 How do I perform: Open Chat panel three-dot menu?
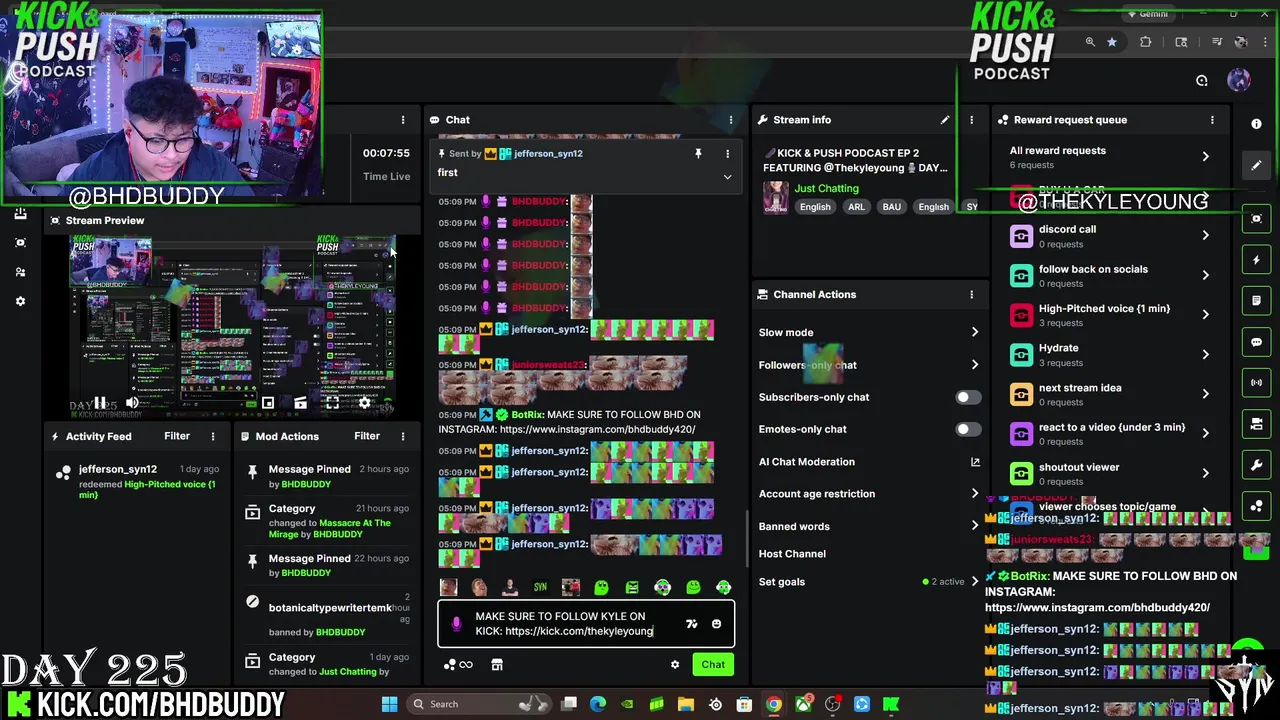(x=731, y=120)
